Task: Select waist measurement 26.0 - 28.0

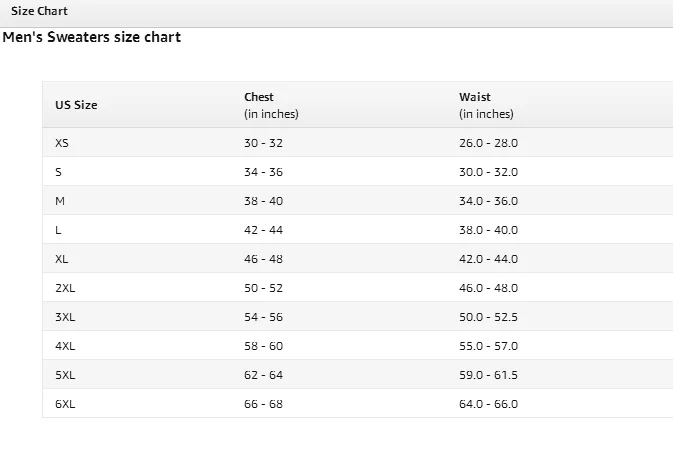Action: [x=488, y=143]
